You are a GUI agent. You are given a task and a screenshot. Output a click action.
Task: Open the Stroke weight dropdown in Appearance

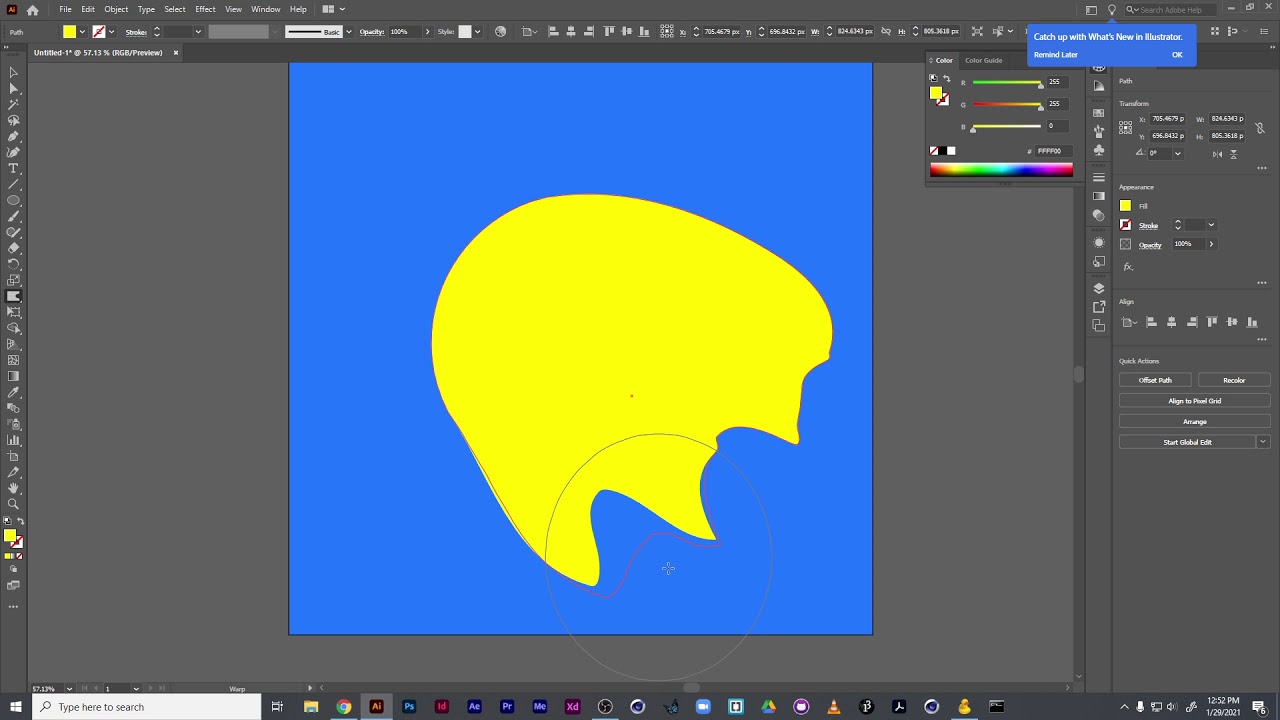[1211, 225]
